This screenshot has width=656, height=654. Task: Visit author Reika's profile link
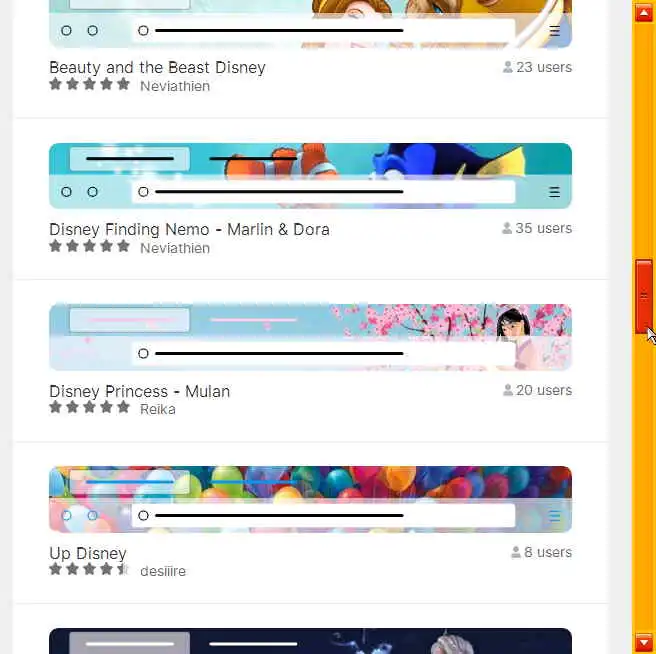[x=158, y=409]
